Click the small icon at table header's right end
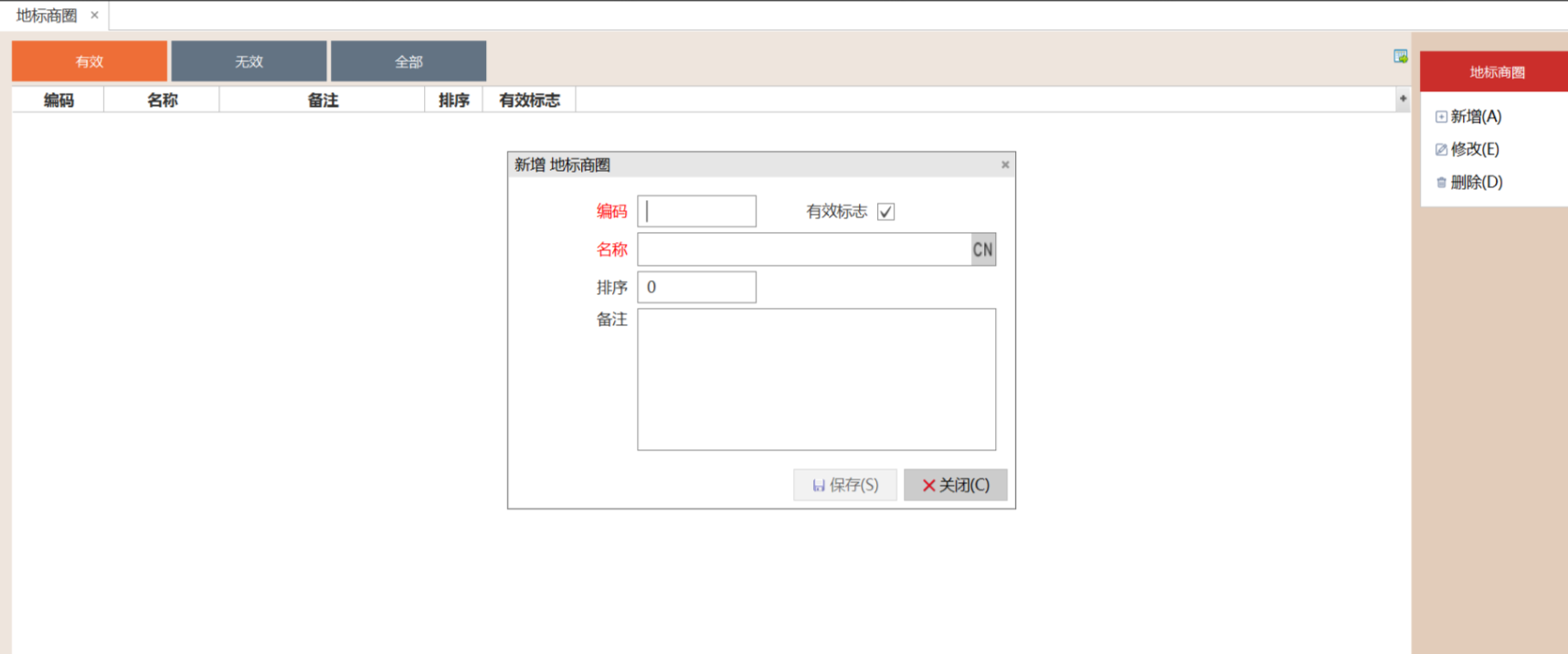The image size is (1568, 654). coord(1403,99)
